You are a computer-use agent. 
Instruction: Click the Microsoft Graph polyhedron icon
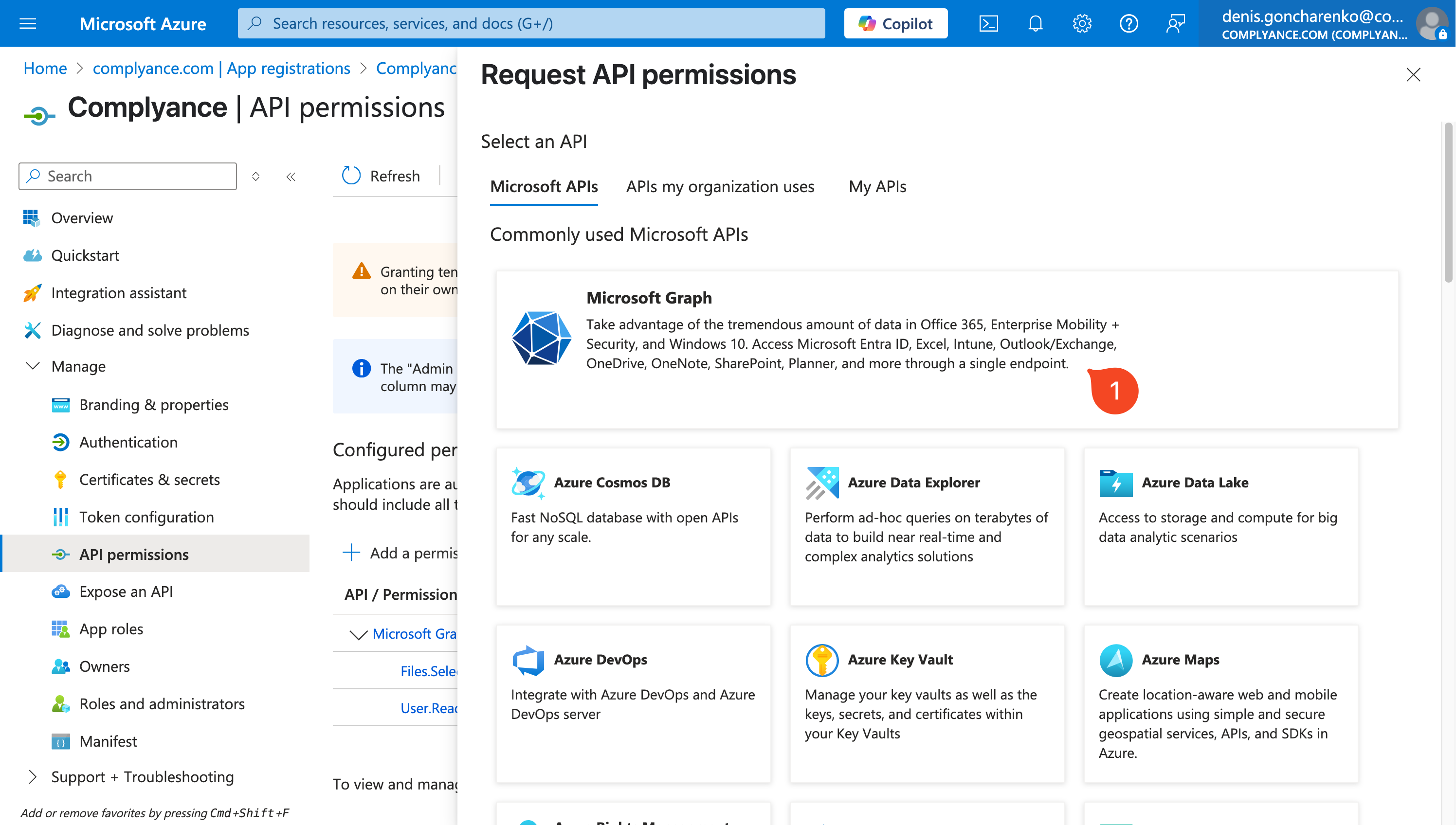click(x=541, y=338)
